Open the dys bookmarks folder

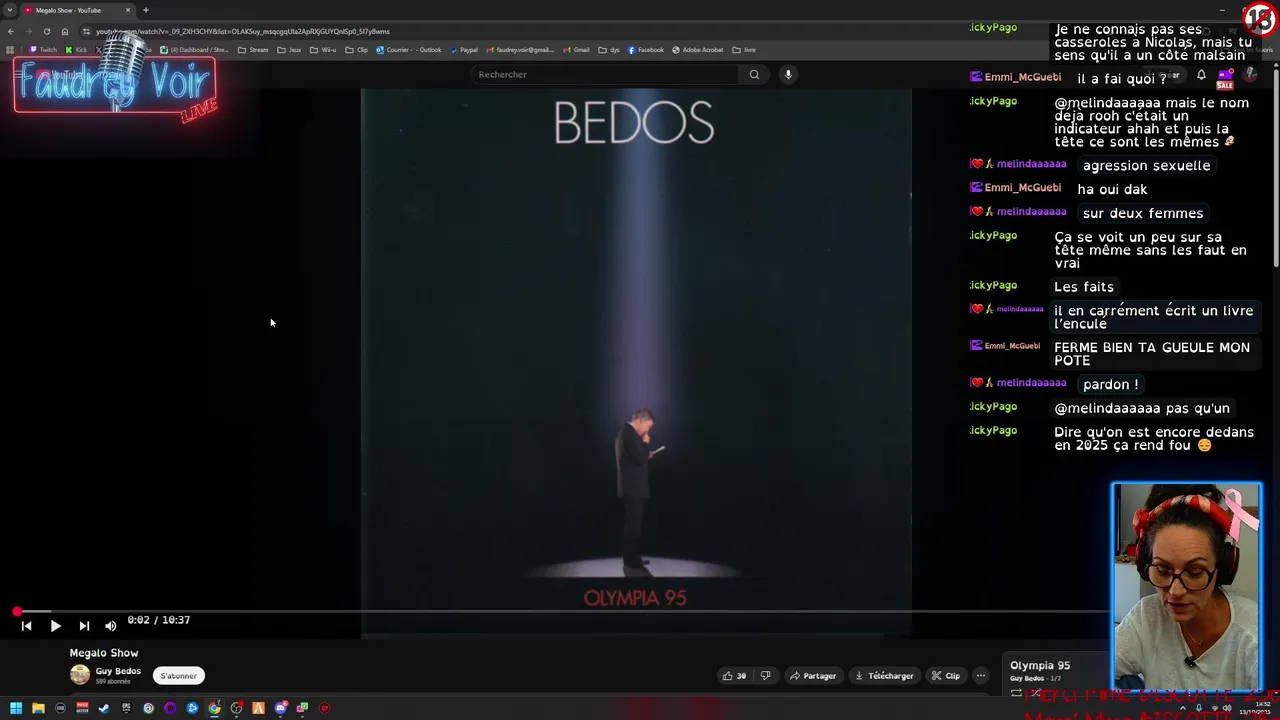coord(609,50)
